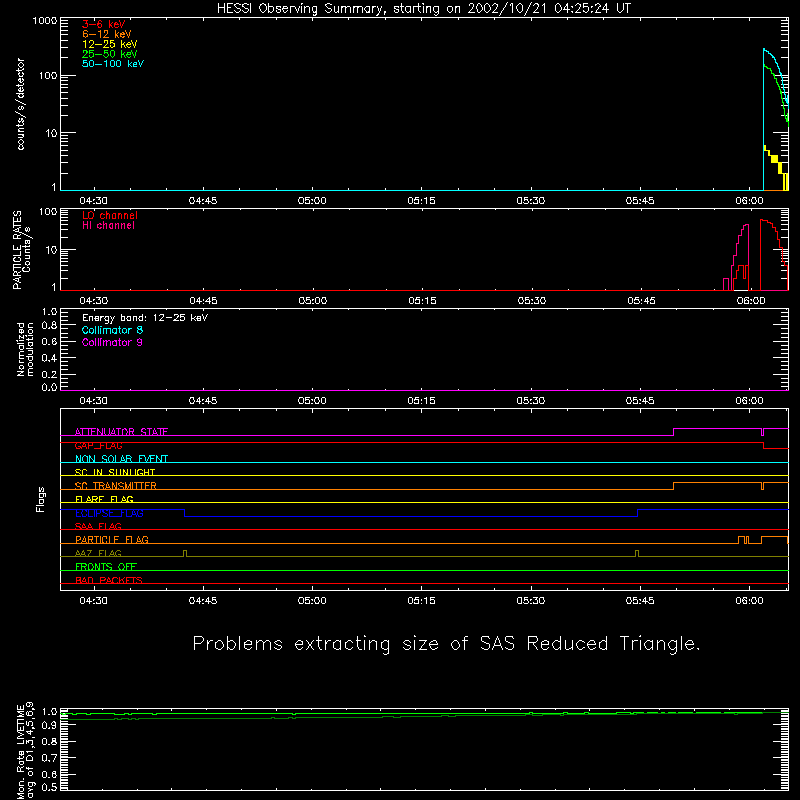Select the Collimator 8 legend label
800x800 pixels.
point(112,330)
